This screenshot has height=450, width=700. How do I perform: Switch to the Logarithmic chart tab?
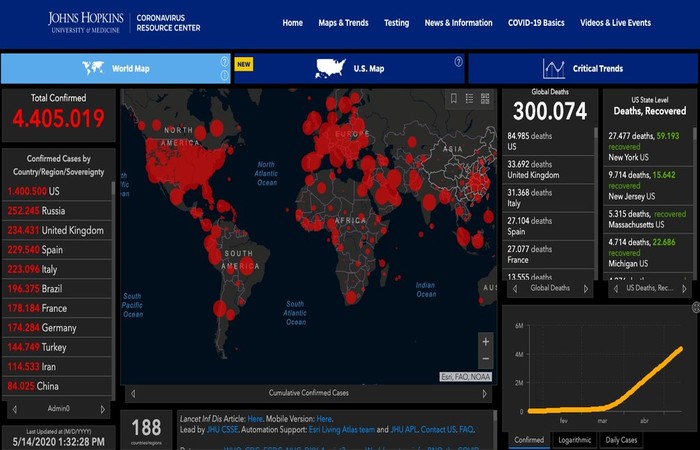pos(574,440)
